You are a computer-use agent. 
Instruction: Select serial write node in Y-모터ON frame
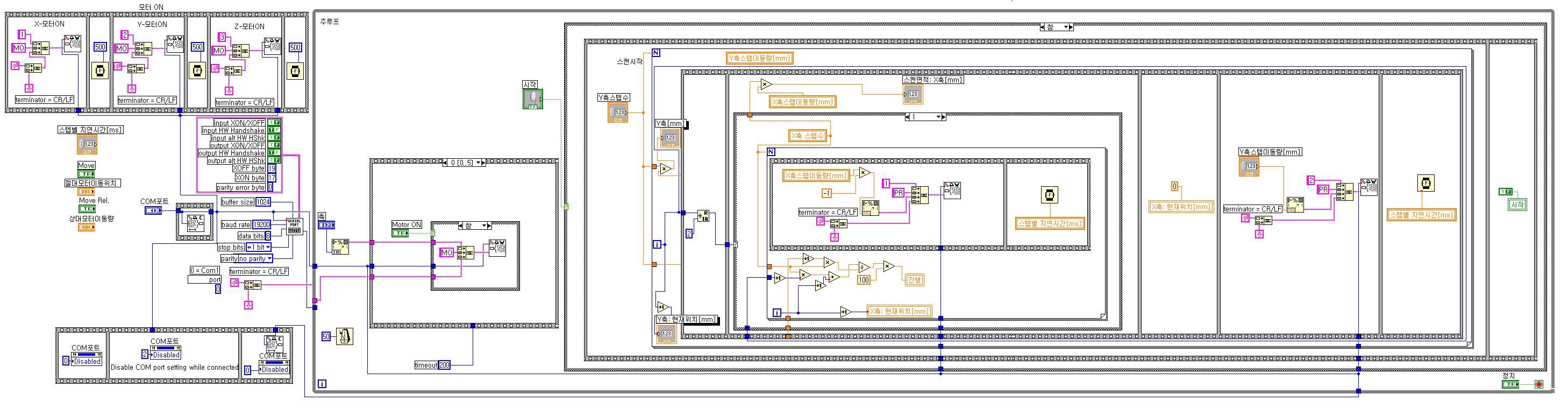coord(175,43)
